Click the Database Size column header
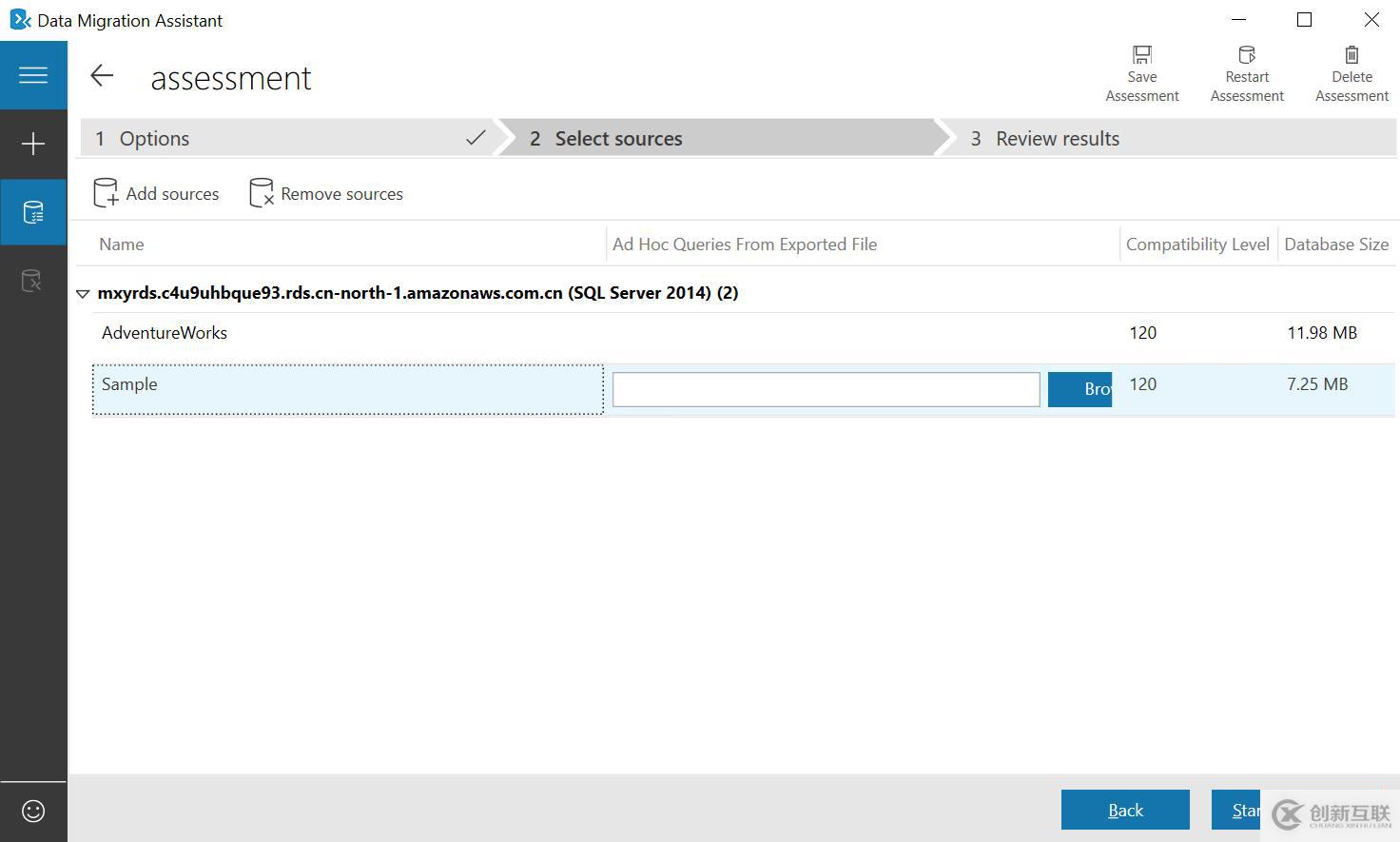Image resolution: width=1400 pixels, height=842 pixels. coord(1336,245)
